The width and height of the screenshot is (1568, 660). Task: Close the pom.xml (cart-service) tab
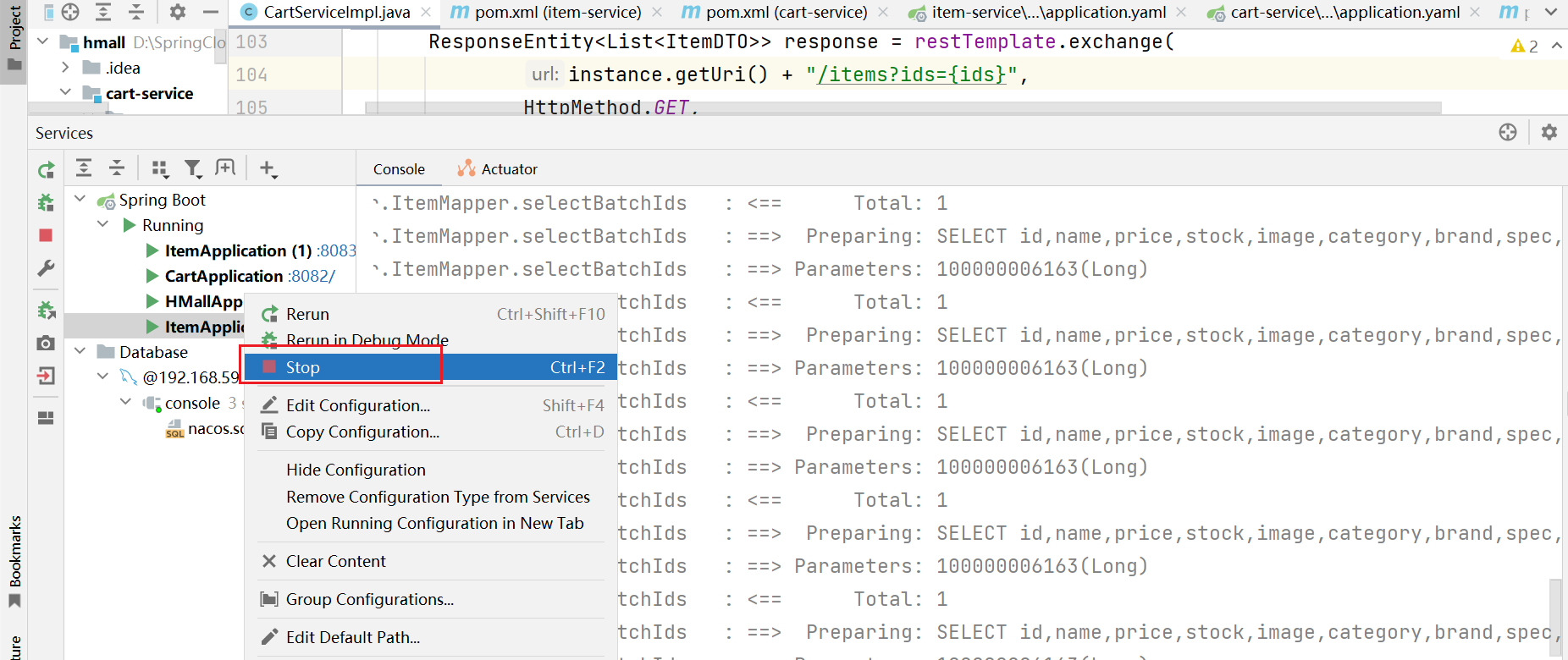click(x=883, y=12)
